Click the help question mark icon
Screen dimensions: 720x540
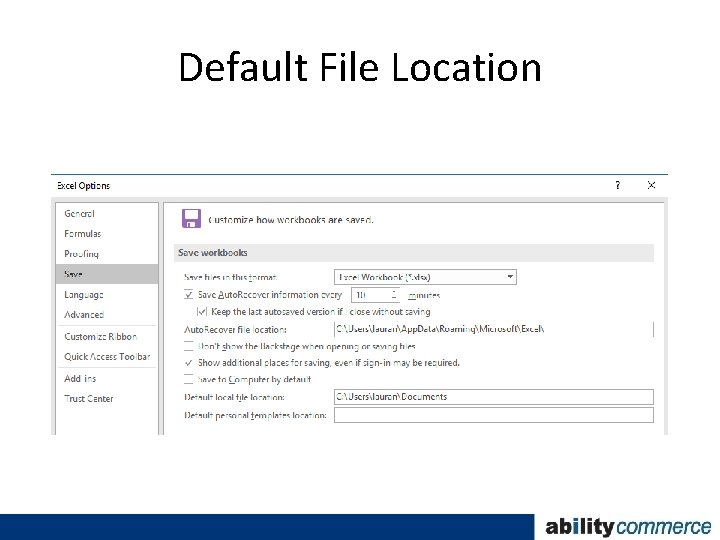pos(618,185)
